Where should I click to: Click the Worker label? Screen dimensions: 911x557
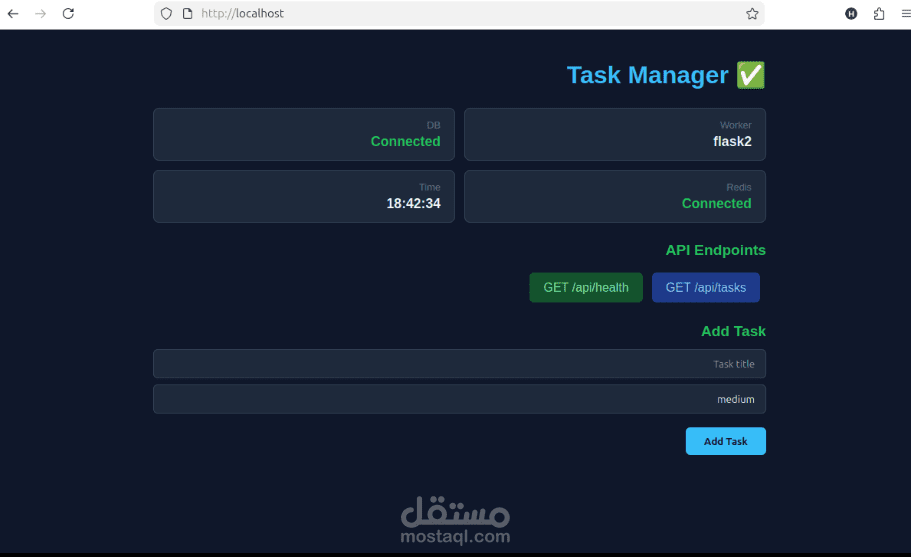pyautogui.click(x=736, y=125)
